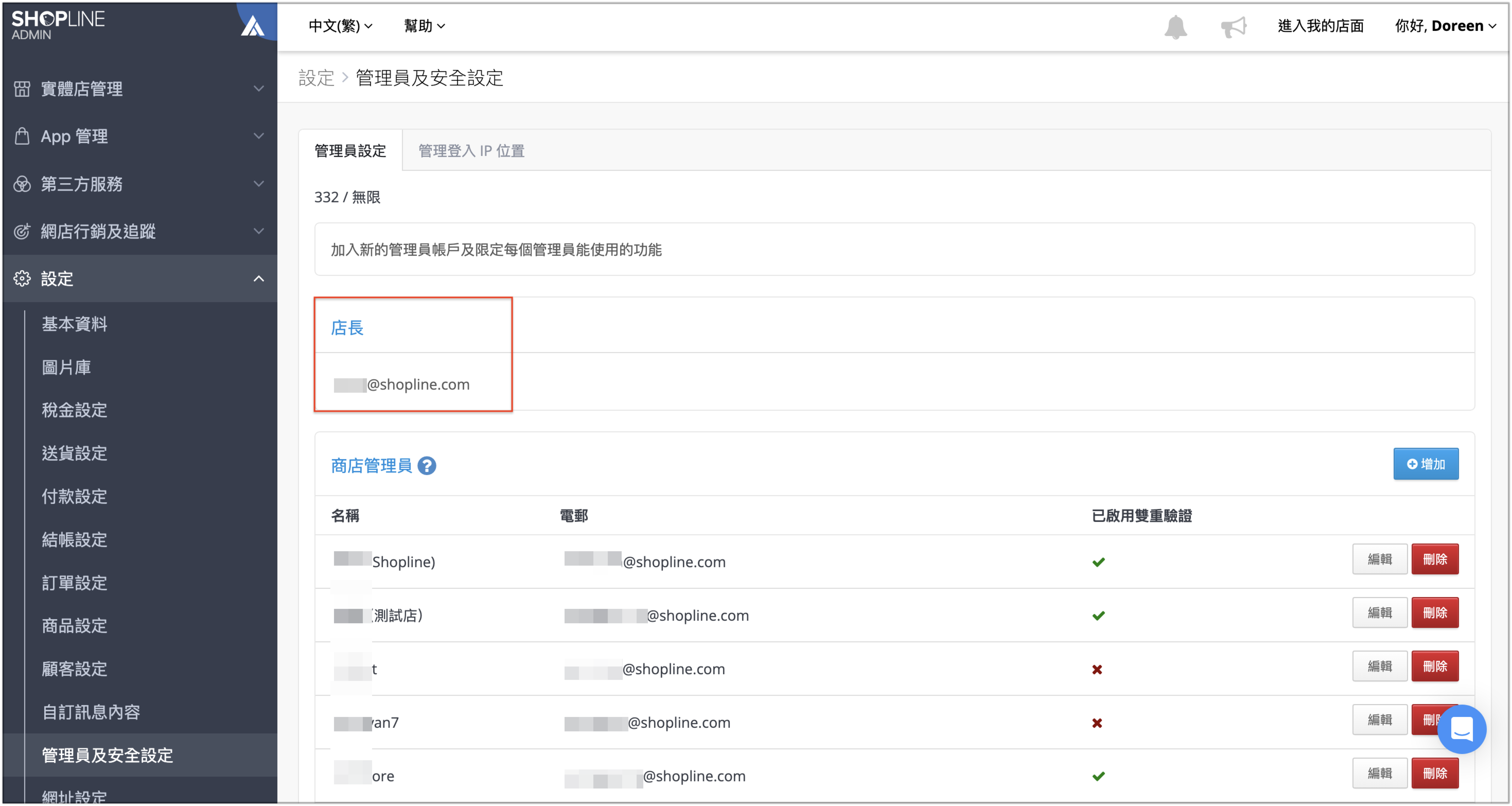Expand the 第三方服務 menu chevron
The height and width of the screenshot is (806, 1512).
pyautogui.click(x=258, y=184)
